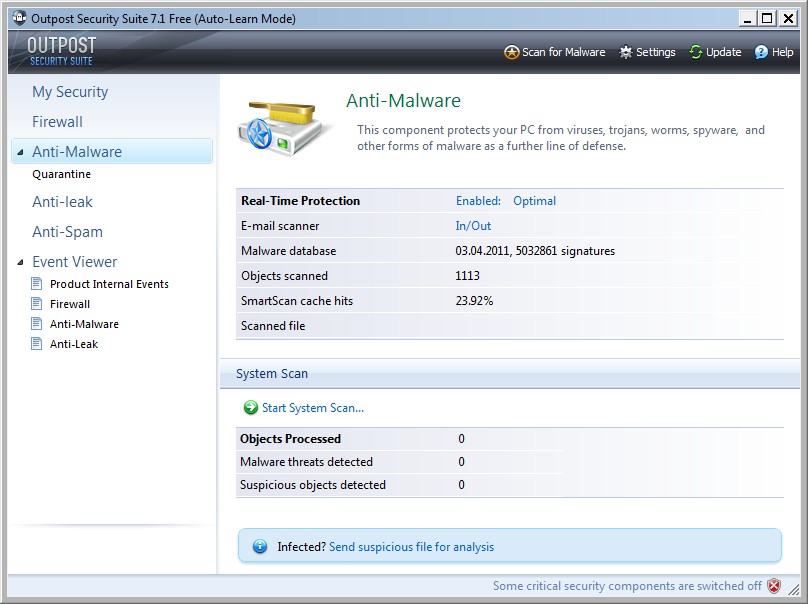Viewport: 808px width, 604px height.
Task: Click the blue info icon beside Infected?
Action: [260, 546]
